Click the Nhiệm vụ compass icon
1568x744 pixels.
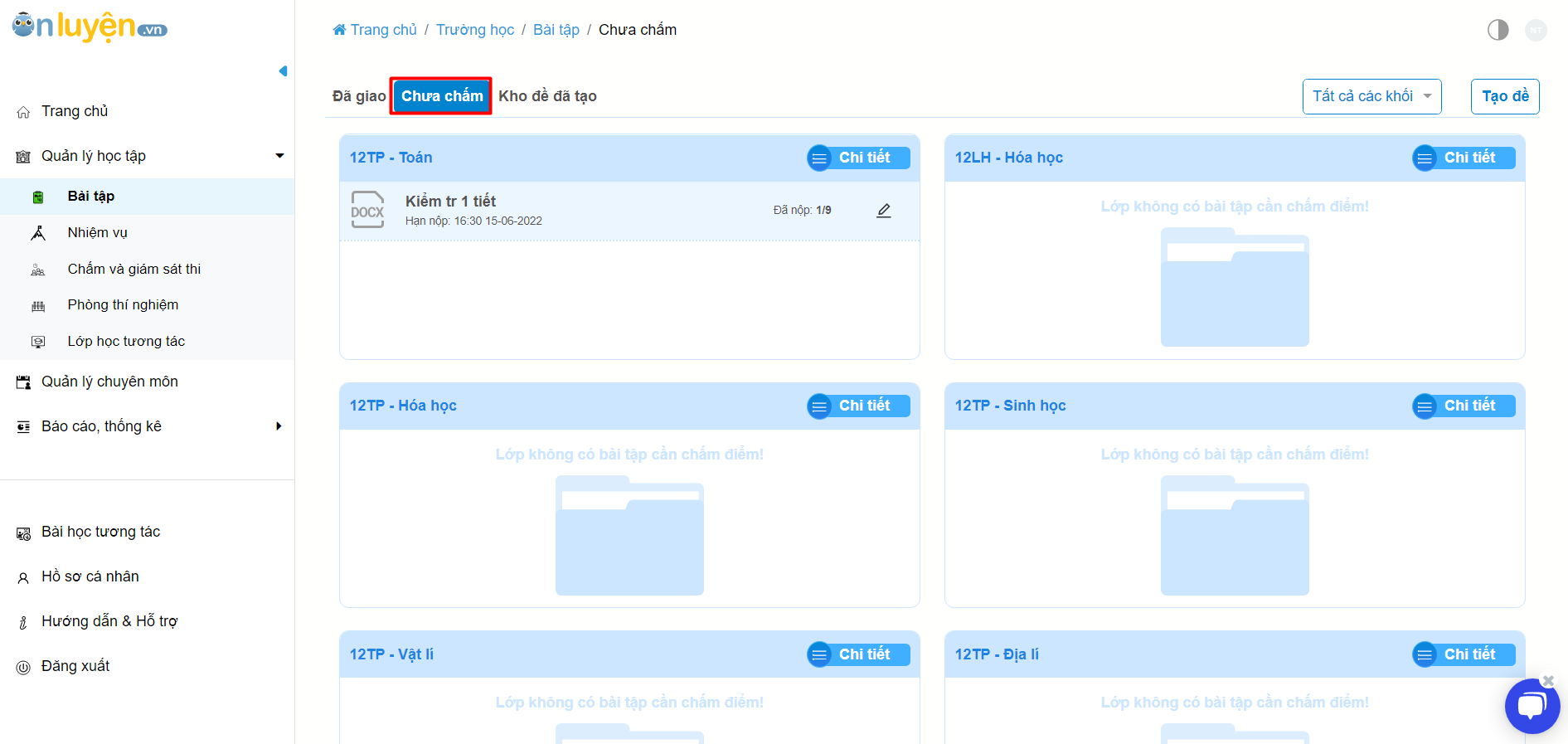coord(38,233)
